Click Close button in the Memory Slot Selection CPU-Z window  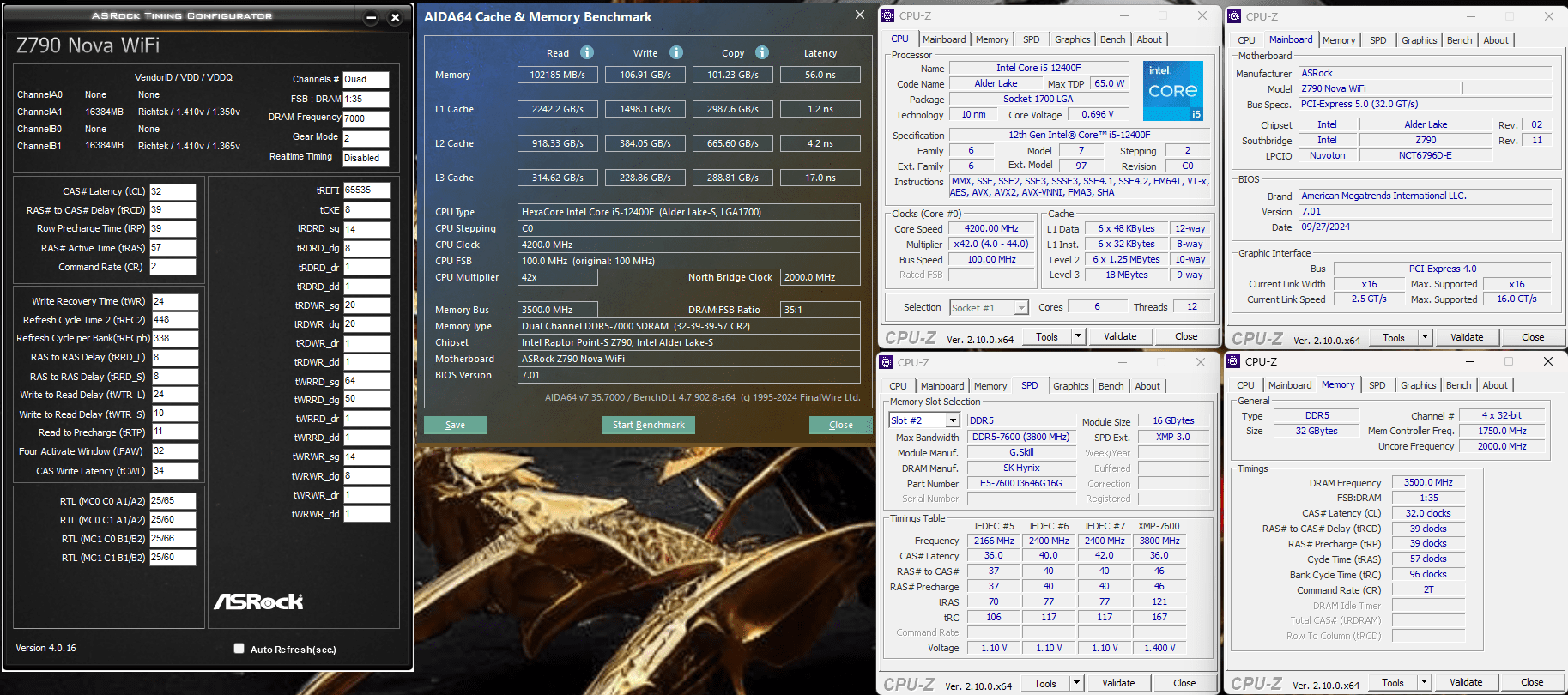click(1184, 683)
